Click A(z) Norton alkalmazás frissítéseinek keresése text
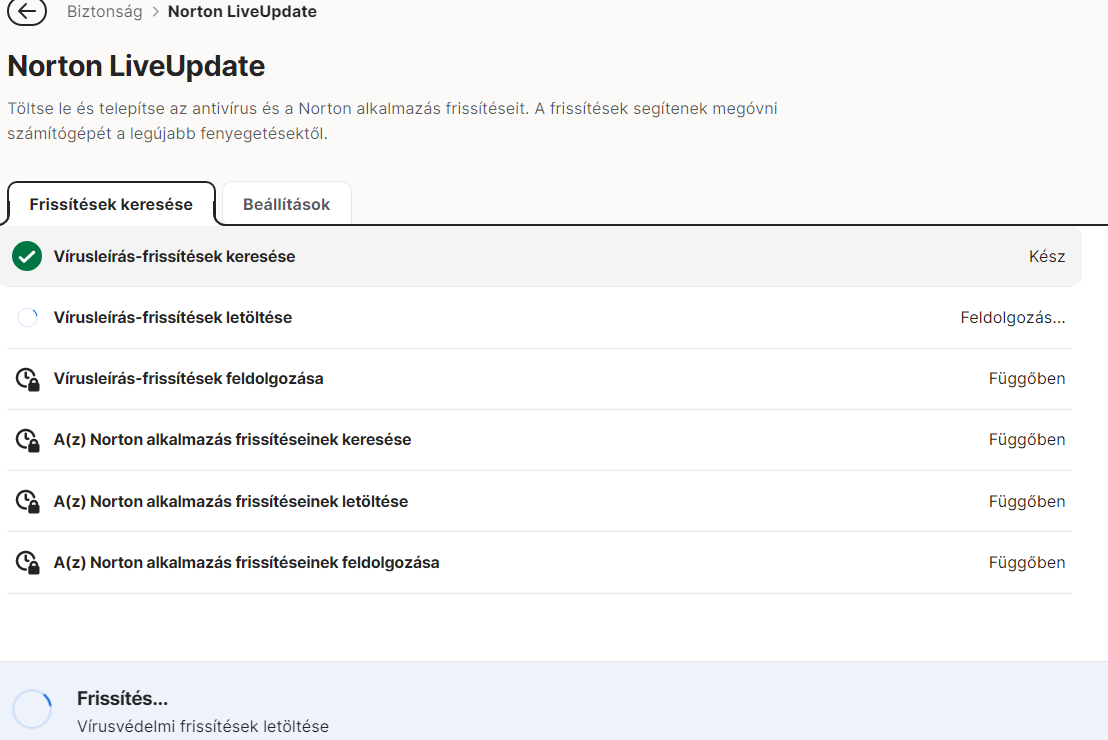The height and width of the screenshot is (740, 1108). coord(232,440)
